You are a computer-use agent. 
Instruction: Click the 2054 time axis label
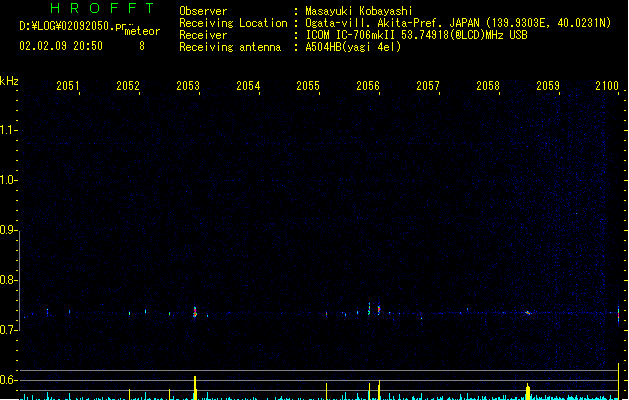[x=248, y=86]
